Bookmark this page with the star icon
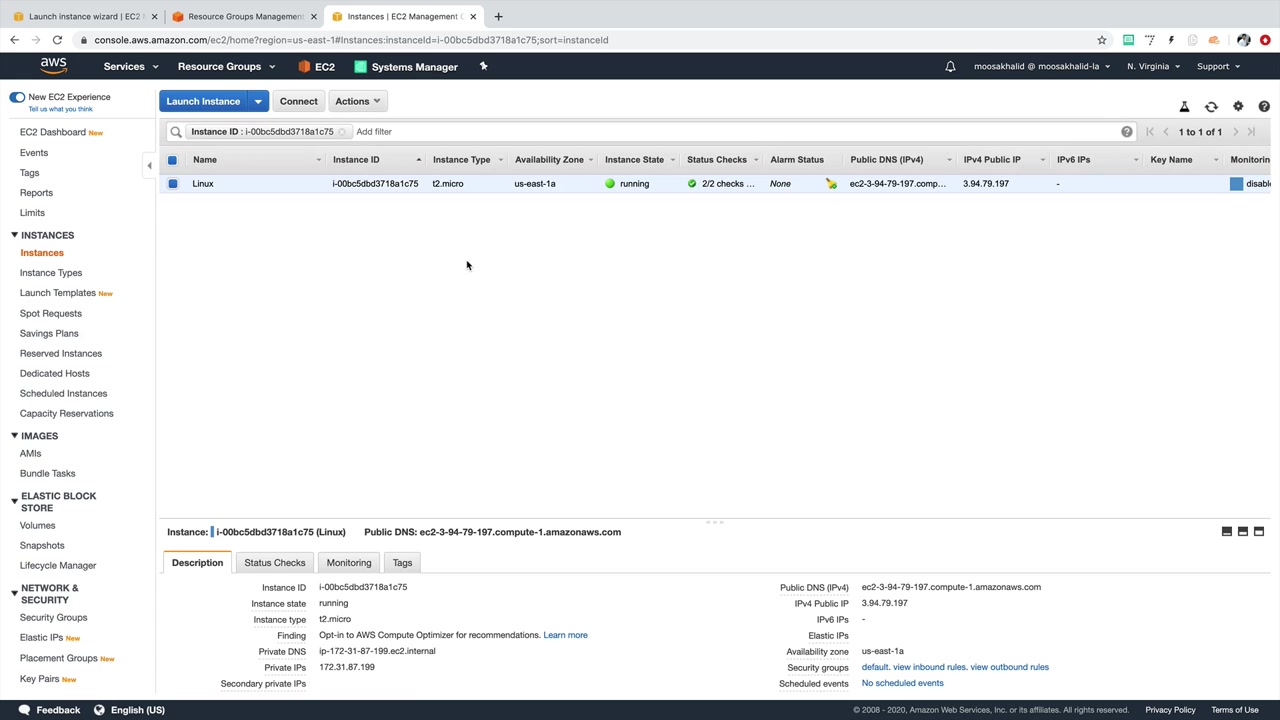Image resolution: width=1280 pixels, height=720 pixels. click(1102, 40)
